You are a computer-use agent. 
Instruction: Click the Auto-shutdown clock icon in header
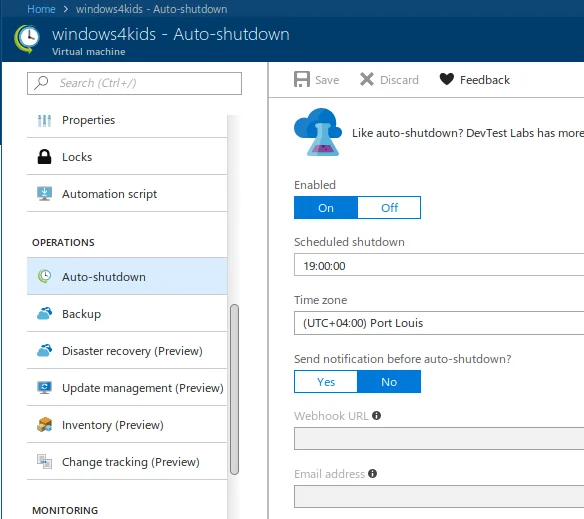pyautogui.click(x=27, y=39)
